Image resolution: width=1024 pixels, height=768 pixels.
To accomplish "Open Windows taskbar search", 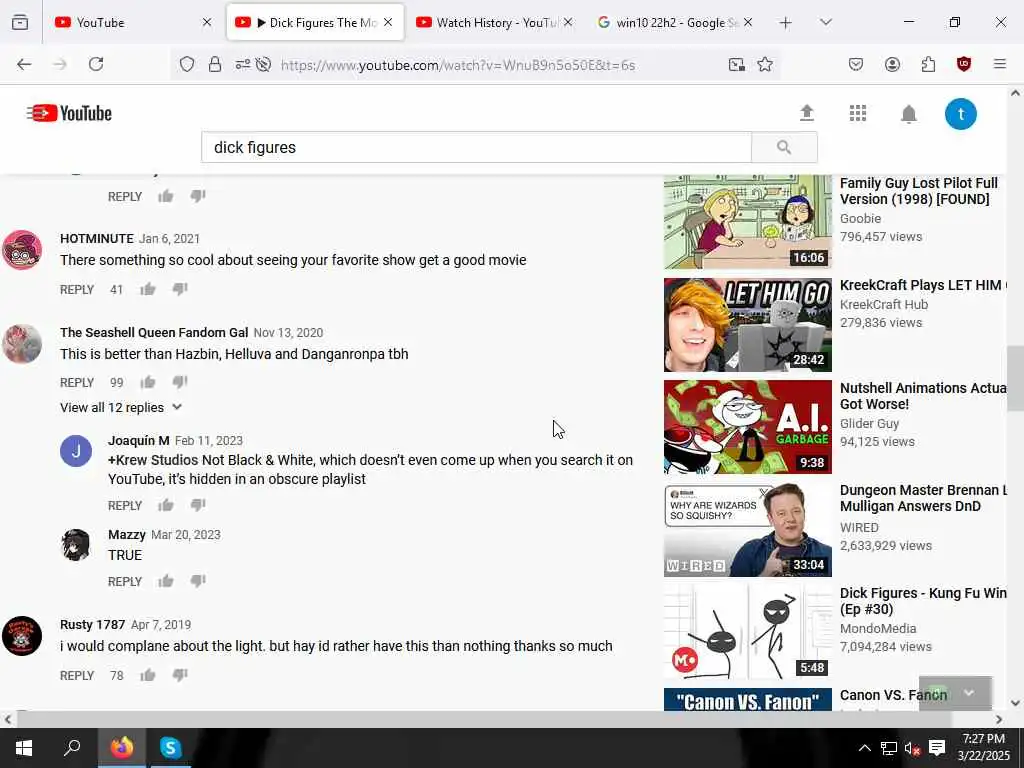I will pos(72,748).
